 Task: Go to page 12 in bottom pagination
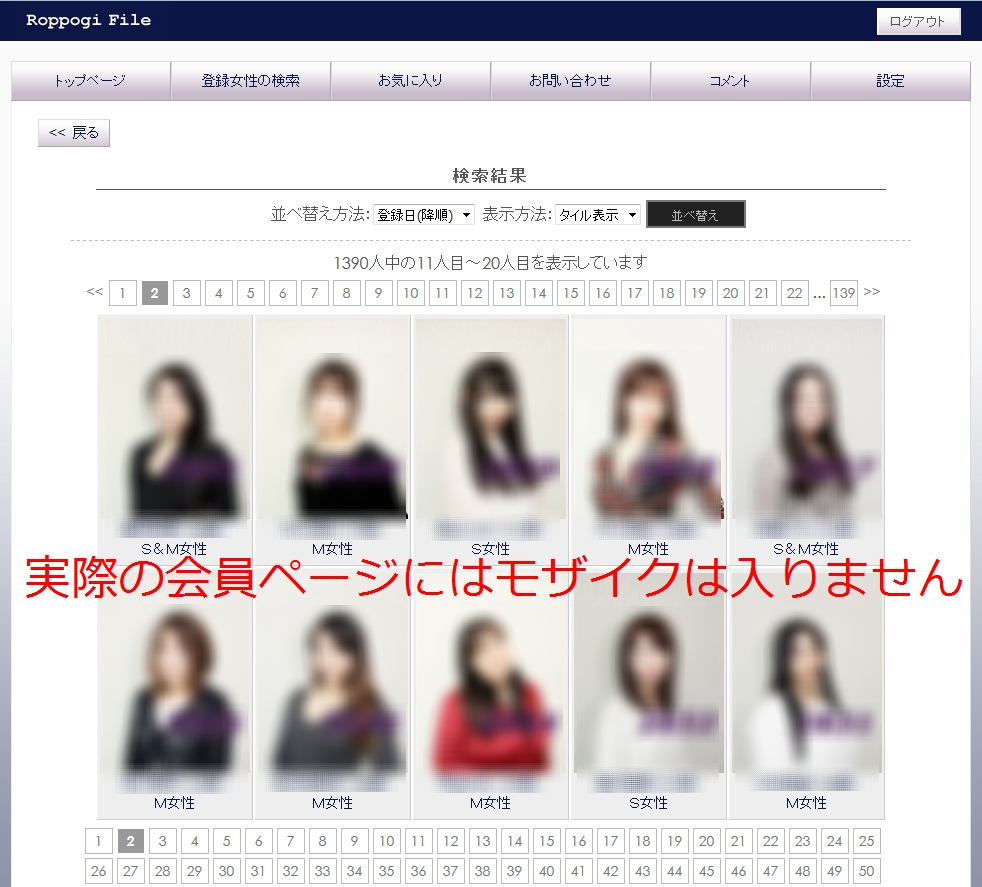[x=451, y=841]
